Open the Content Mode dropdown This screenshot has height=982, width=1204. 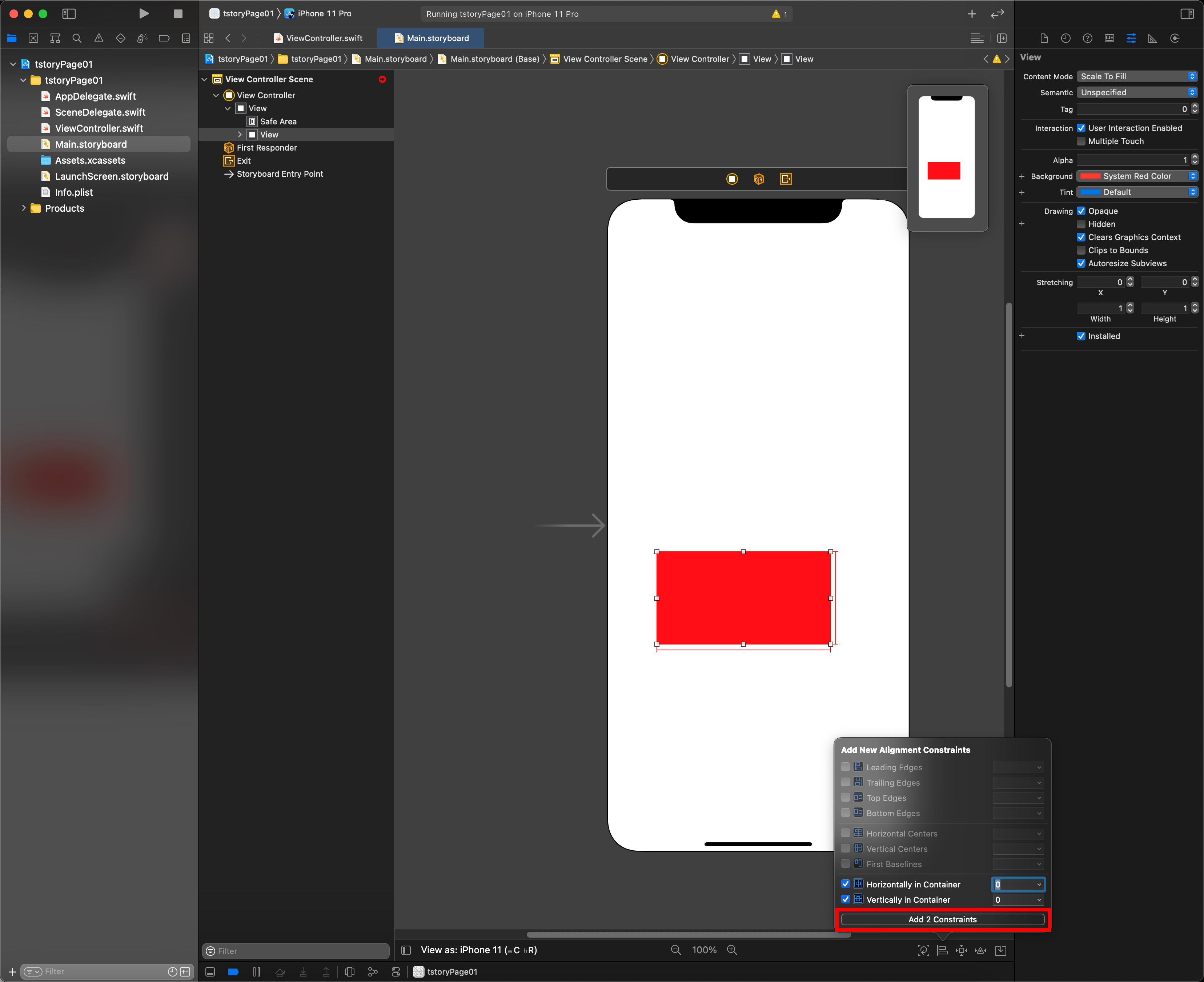point(1137,76)
